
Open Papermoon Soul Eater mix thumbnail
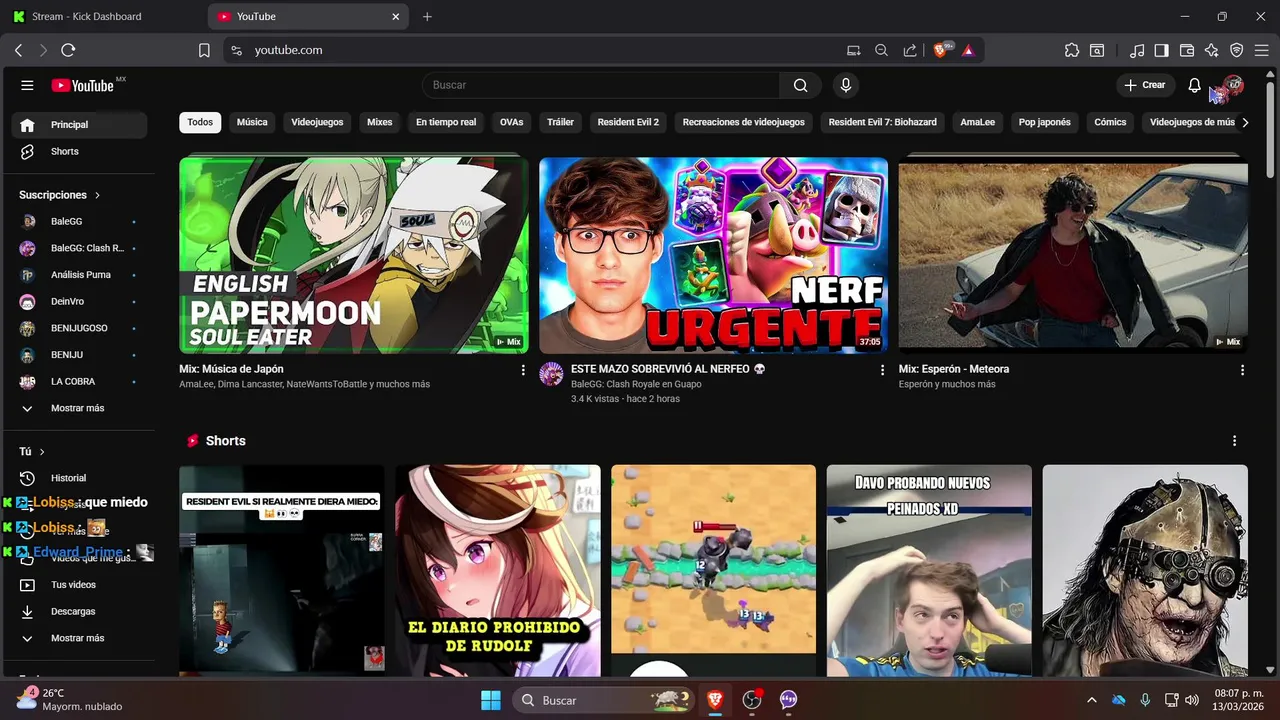point(354,255)
